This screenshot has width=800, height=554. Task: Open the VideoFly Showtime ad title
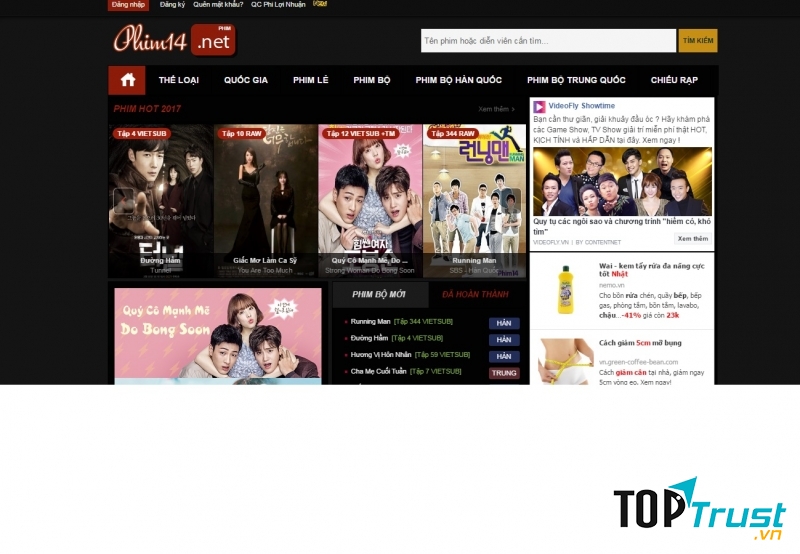582,106
